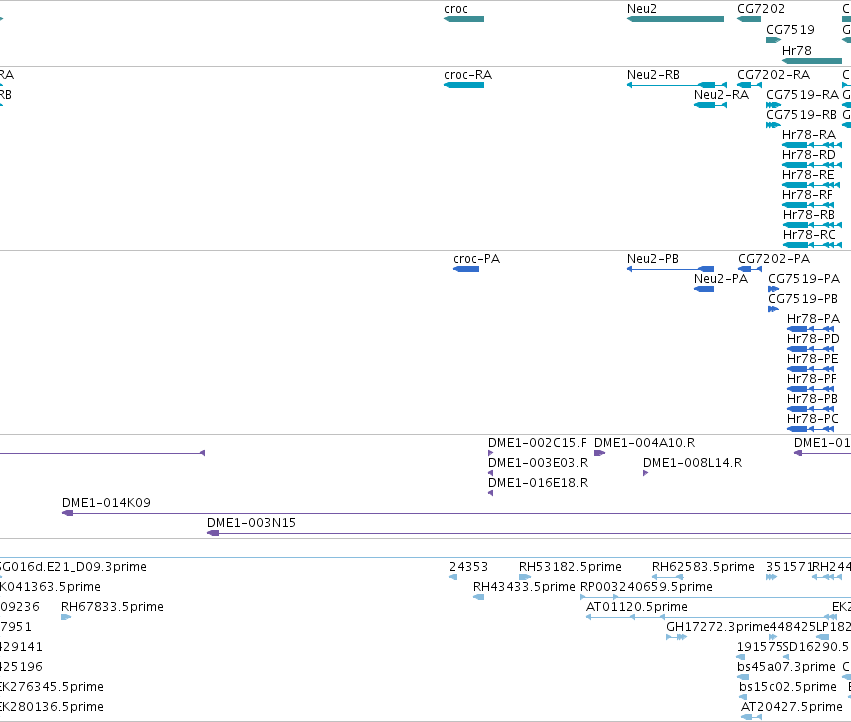Click the DME1-016E18.R clone label

[x=538, y=483]
